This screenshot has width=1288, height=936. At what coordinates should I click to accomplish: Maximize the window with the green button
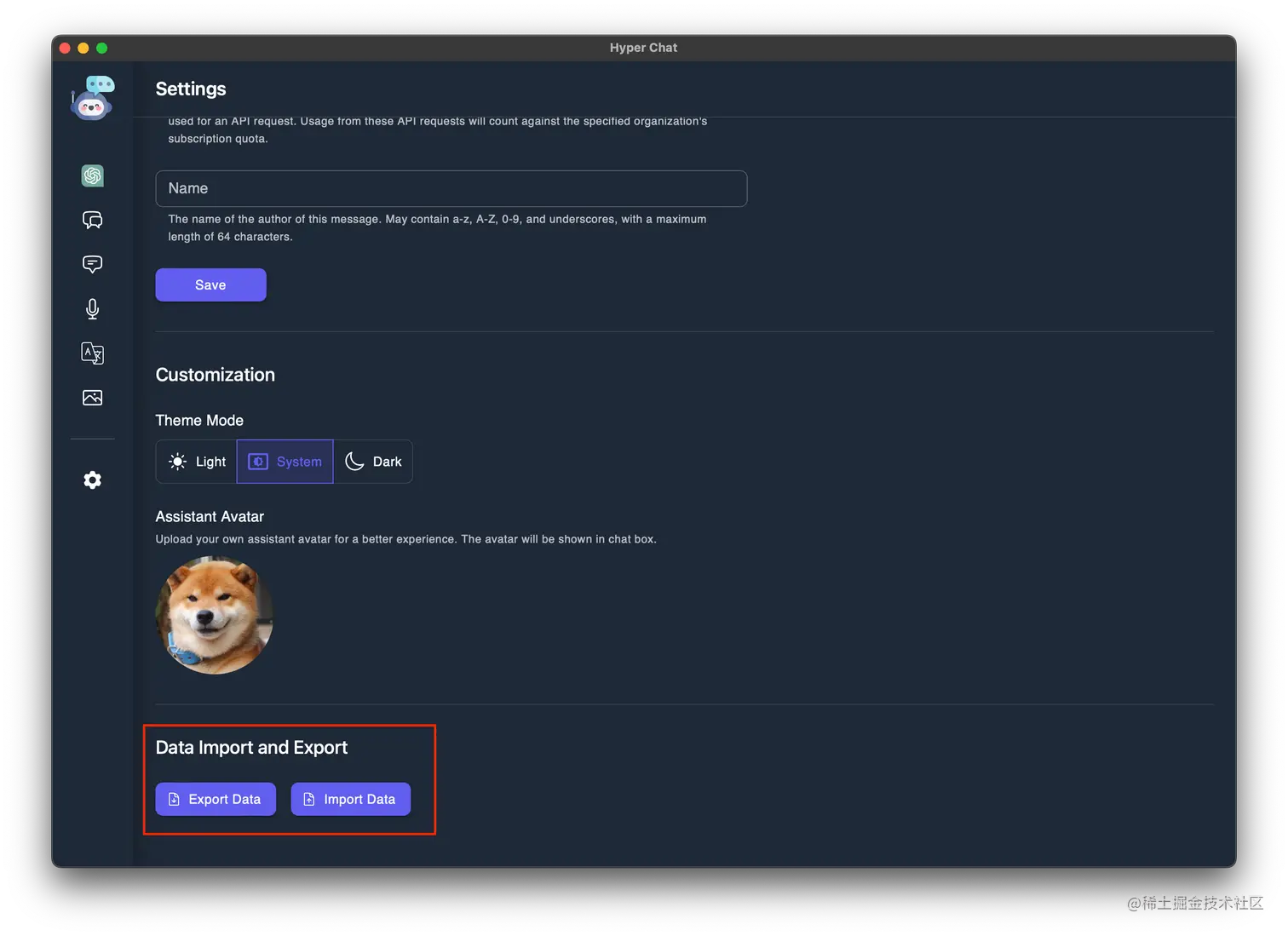click(102, 48)
